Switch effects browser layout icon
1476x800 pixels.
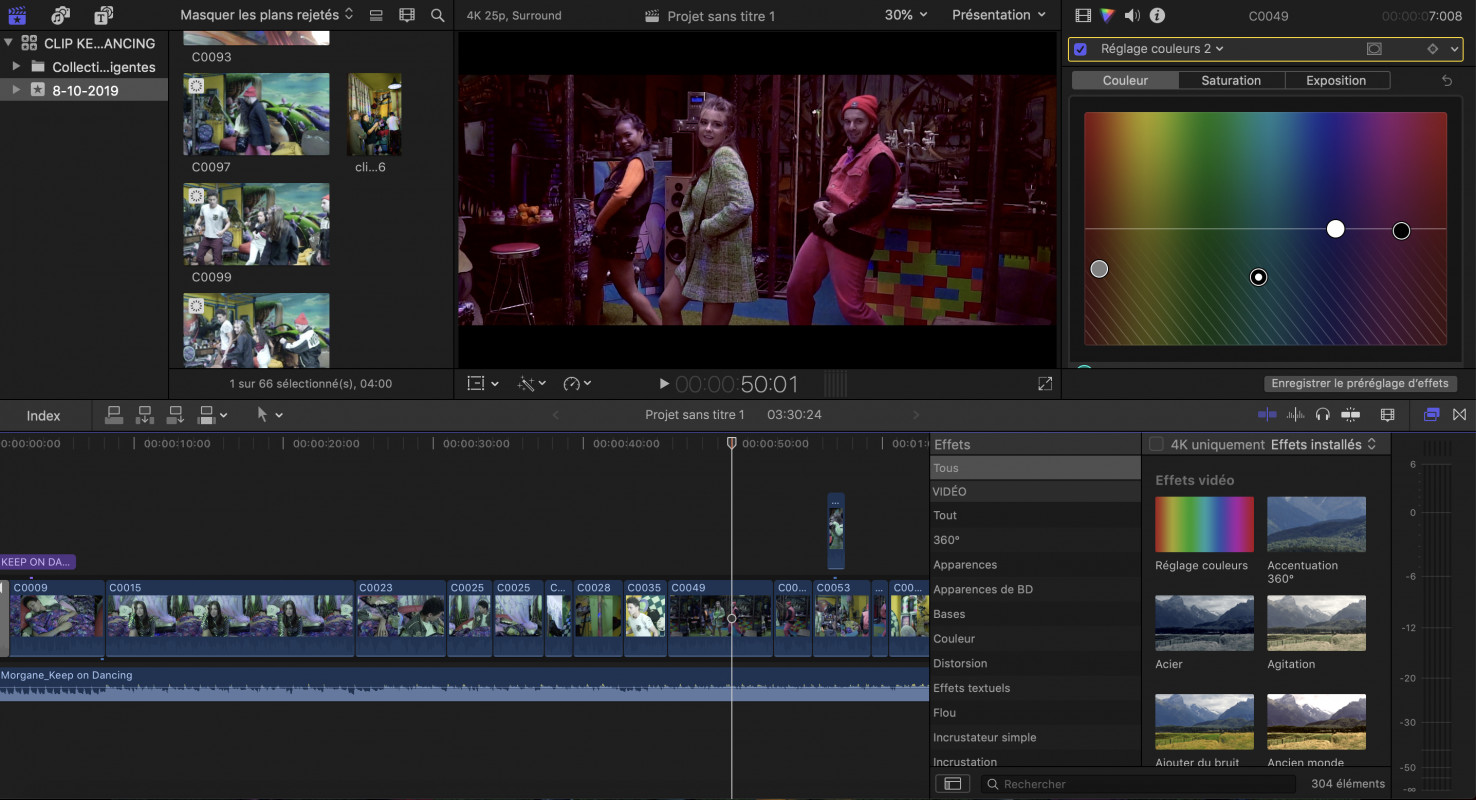[952, 784]
